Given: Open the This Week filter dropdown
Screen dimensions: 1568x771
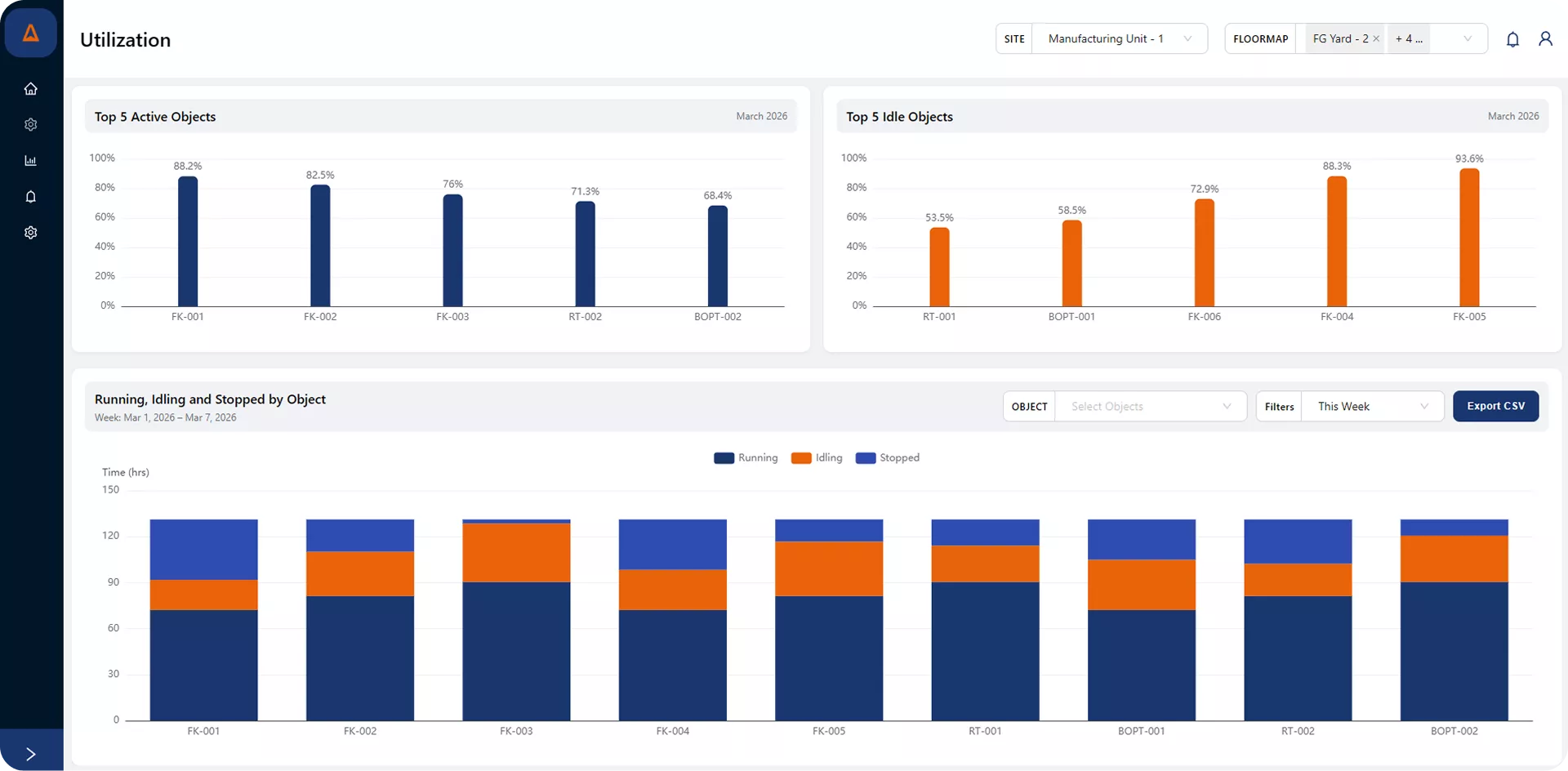Looking at the screenshot, I should [x=1372, y=406].
